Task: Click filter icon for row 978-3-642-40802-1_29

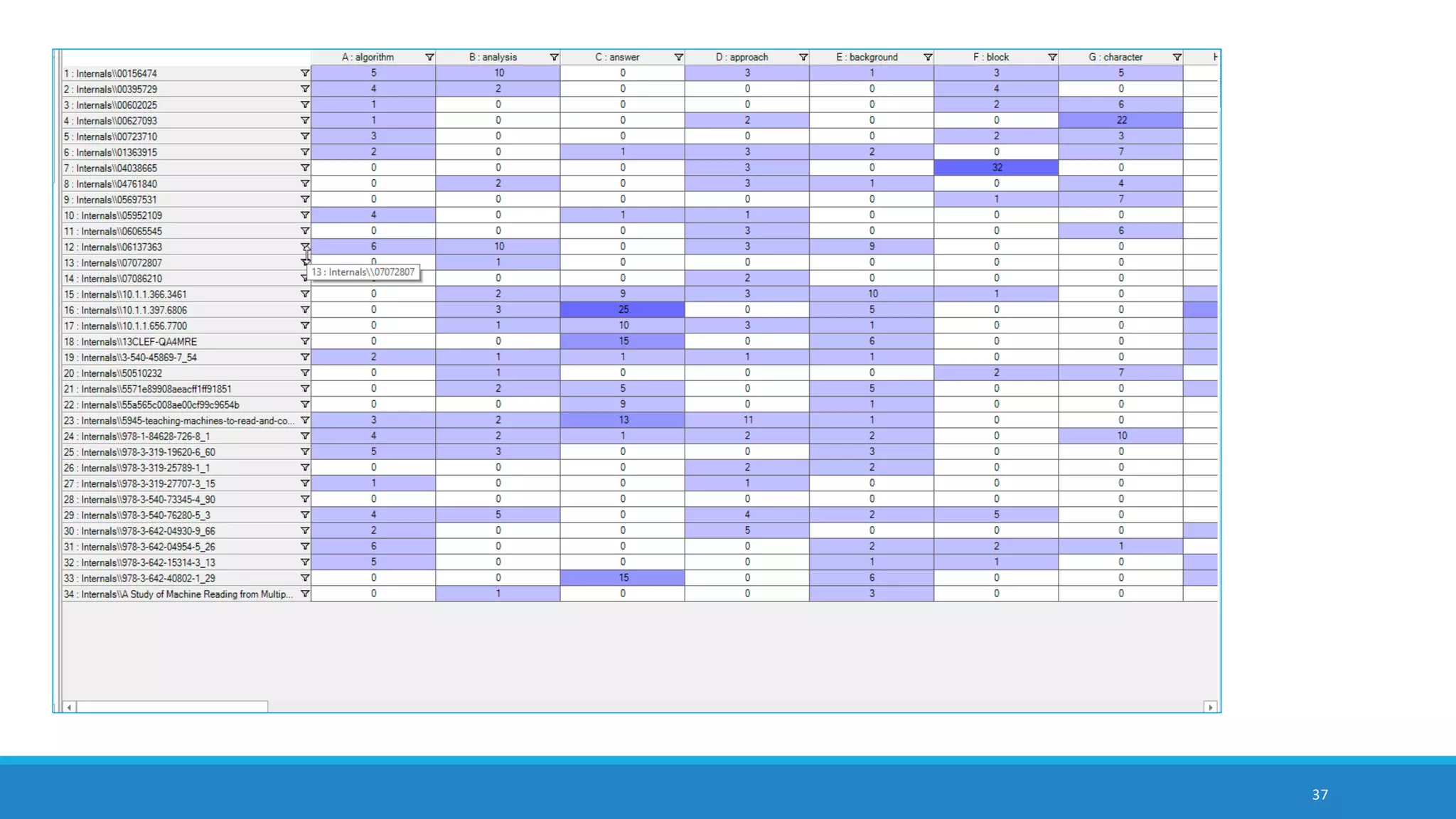Action: coord(305,578)
